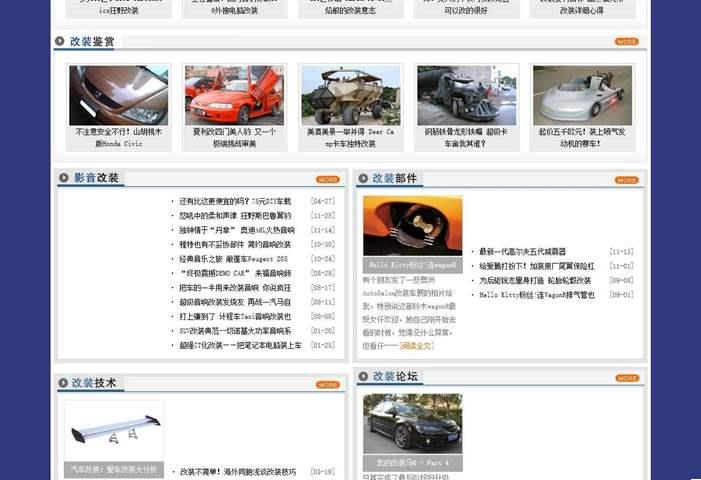Image resolution: width=701 pixels, height=480 pixels.
Task: Click the Hello Kitty exhaust pipe photo
Action: [x=412, y=227]
